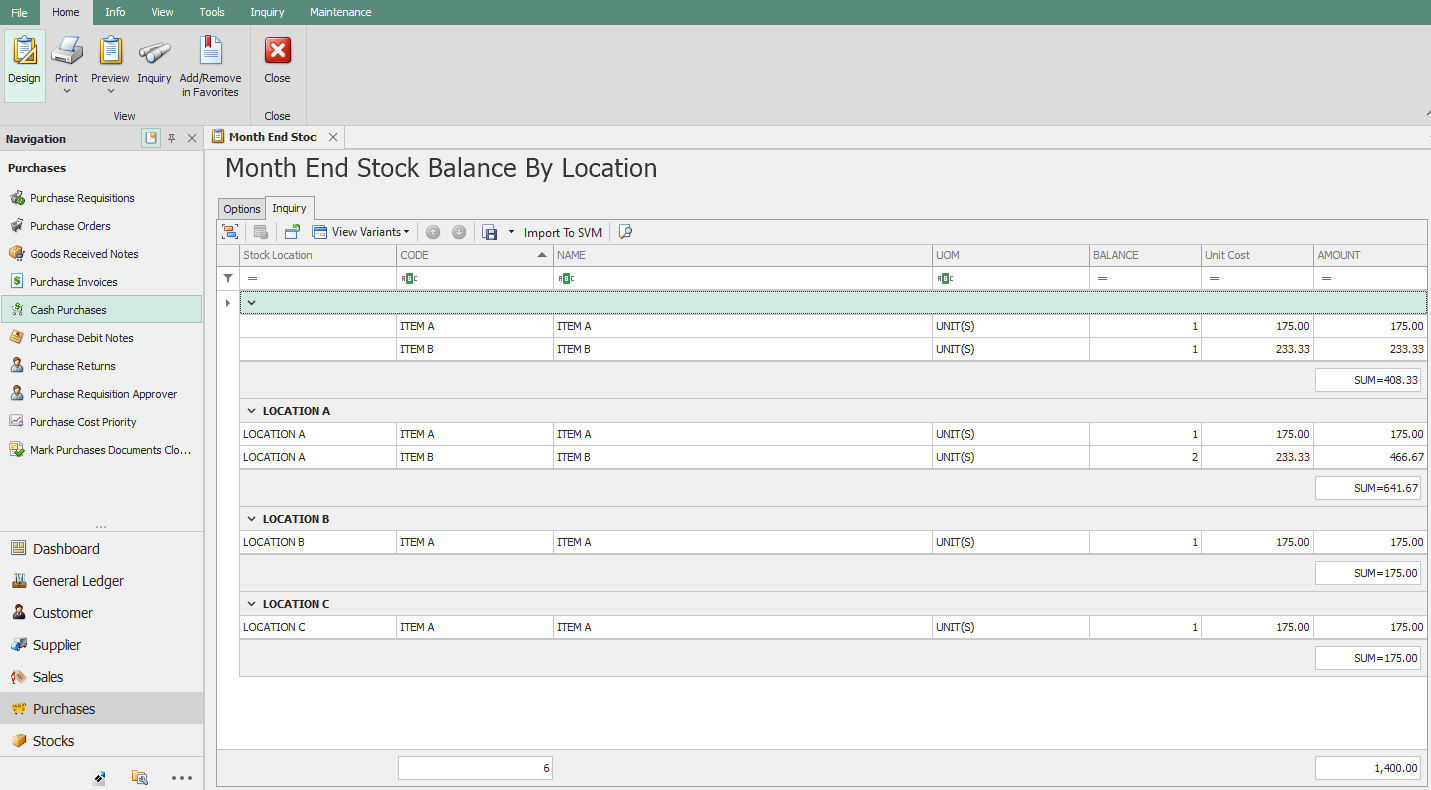This screenshot has width=1431, height=790.
Task: Close the Month End Stock tab
Action: point(333,137)
